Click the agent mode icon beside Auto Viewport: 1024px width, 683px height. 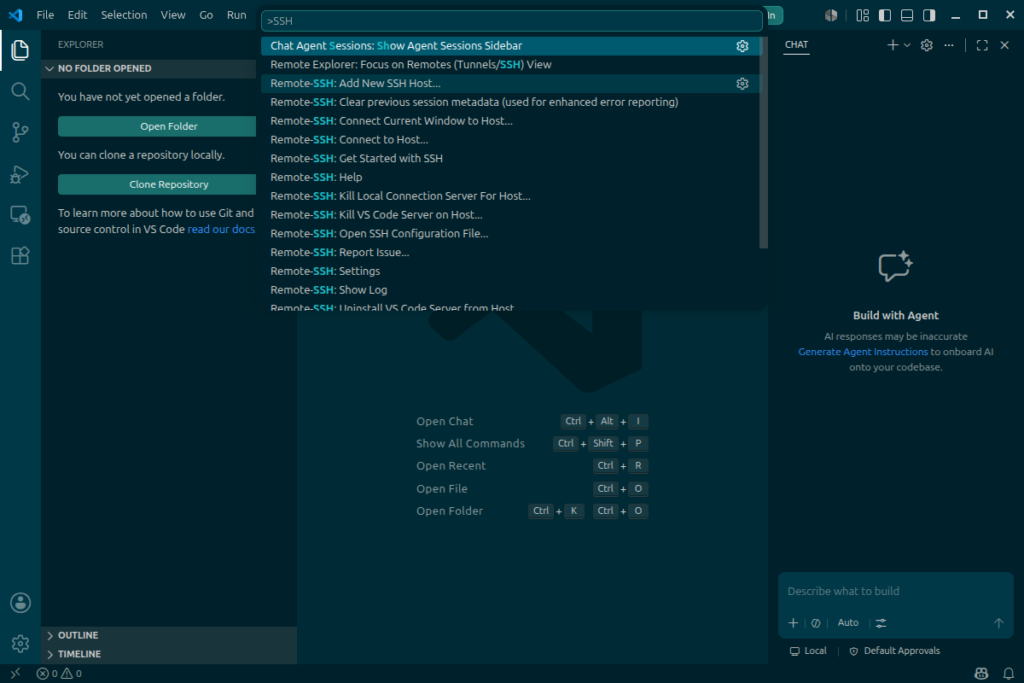point(816,623)
